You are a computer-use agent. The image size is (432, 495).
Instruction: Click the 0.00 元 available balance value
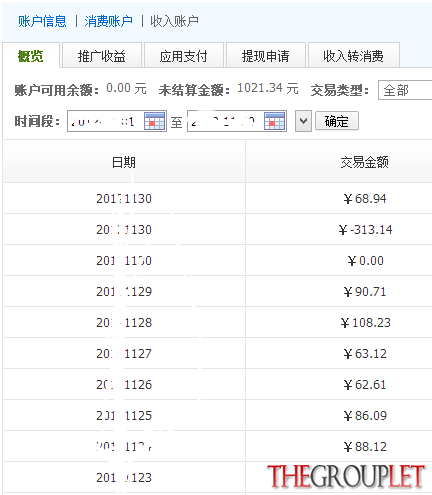[x=126, y=88]
